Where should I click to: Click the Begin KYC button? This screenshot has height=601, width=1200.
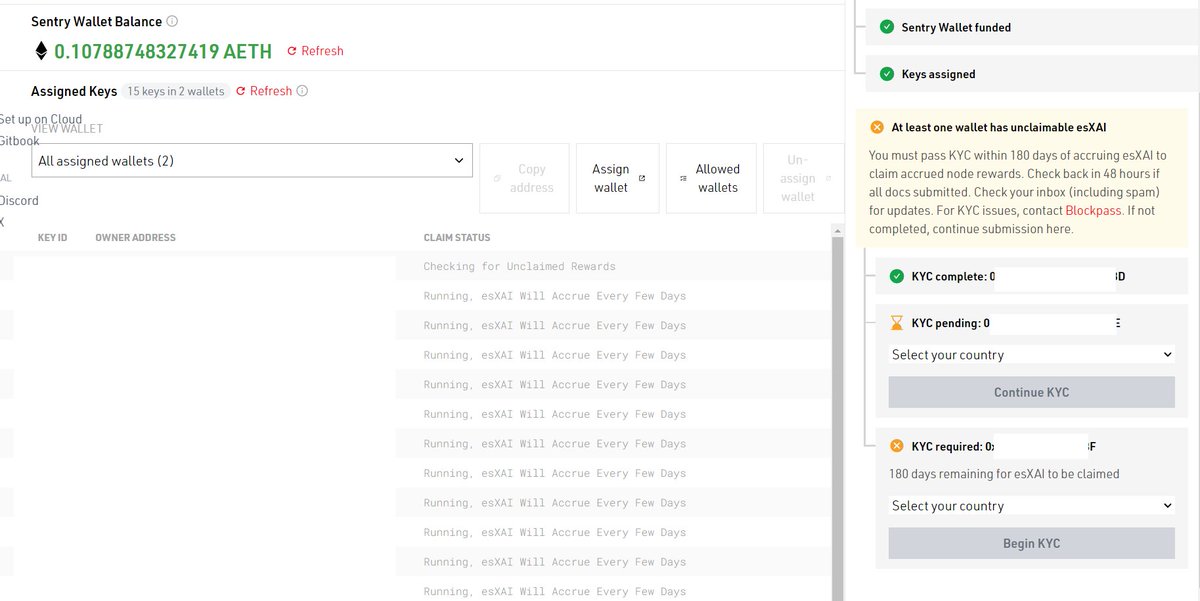pos(1031,543)
